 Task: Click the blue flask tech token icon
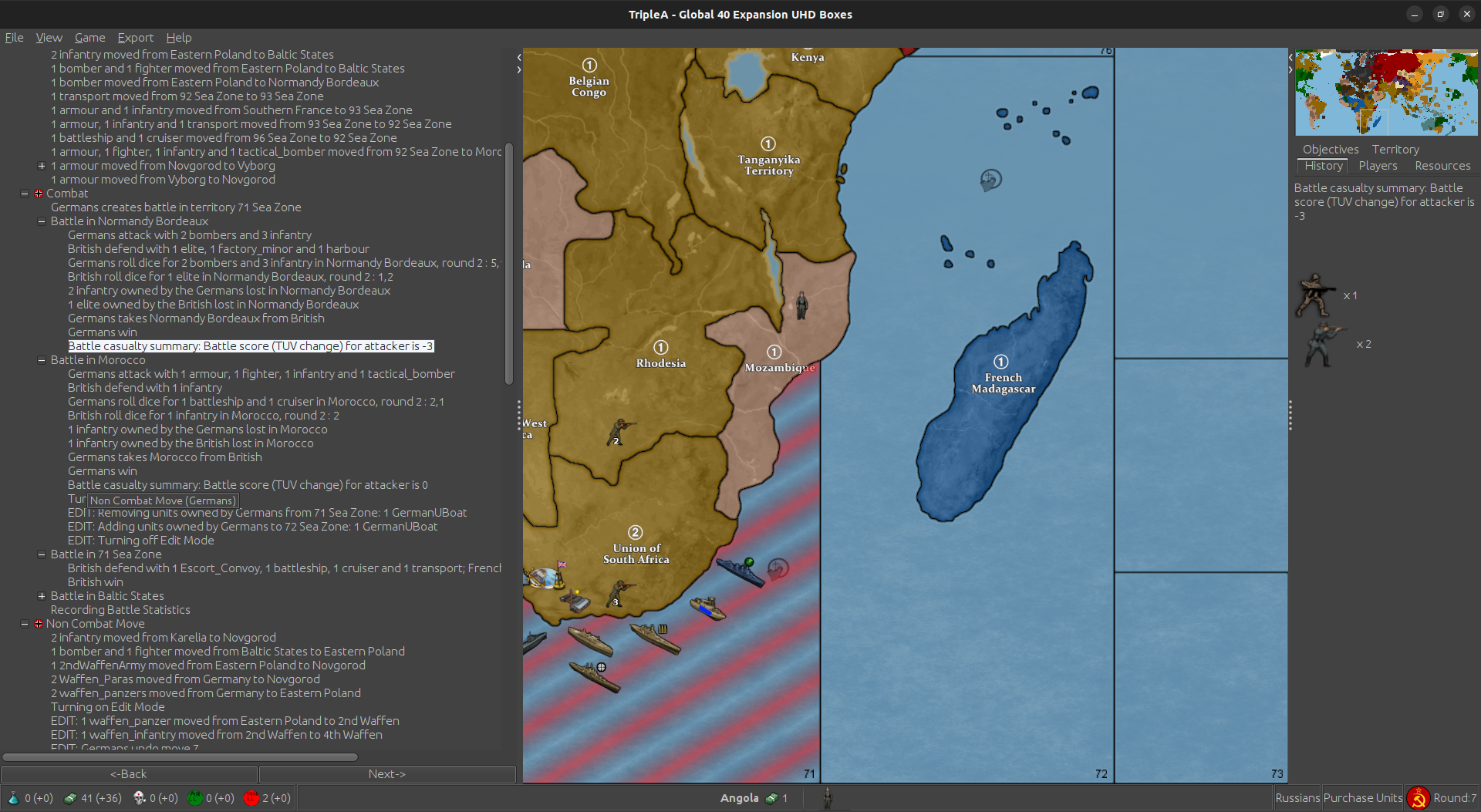[13, 798]
